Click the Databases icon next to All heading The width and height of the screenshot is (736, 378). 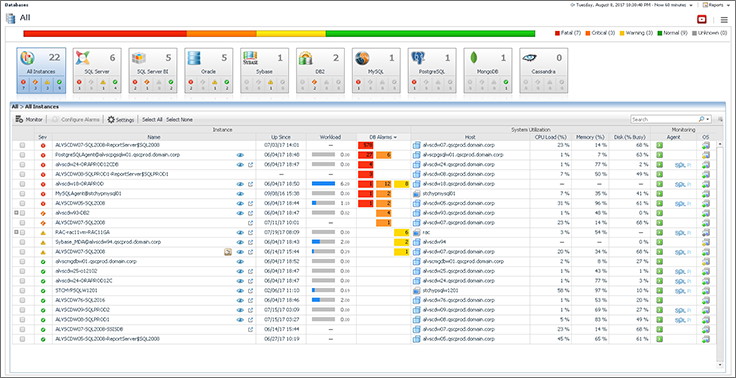(11, 18)
